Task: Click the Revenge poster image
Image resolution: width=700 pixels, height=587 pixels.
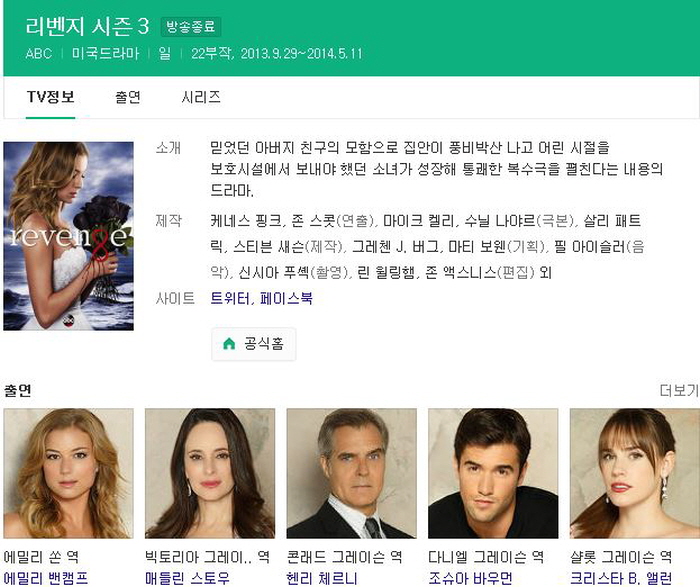Action: tap(68, 236)
